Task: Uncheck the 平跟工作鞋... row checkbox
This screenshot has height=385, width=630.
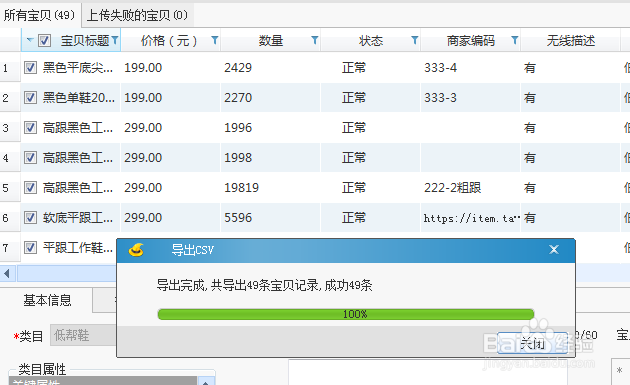Action: [31, 248]
